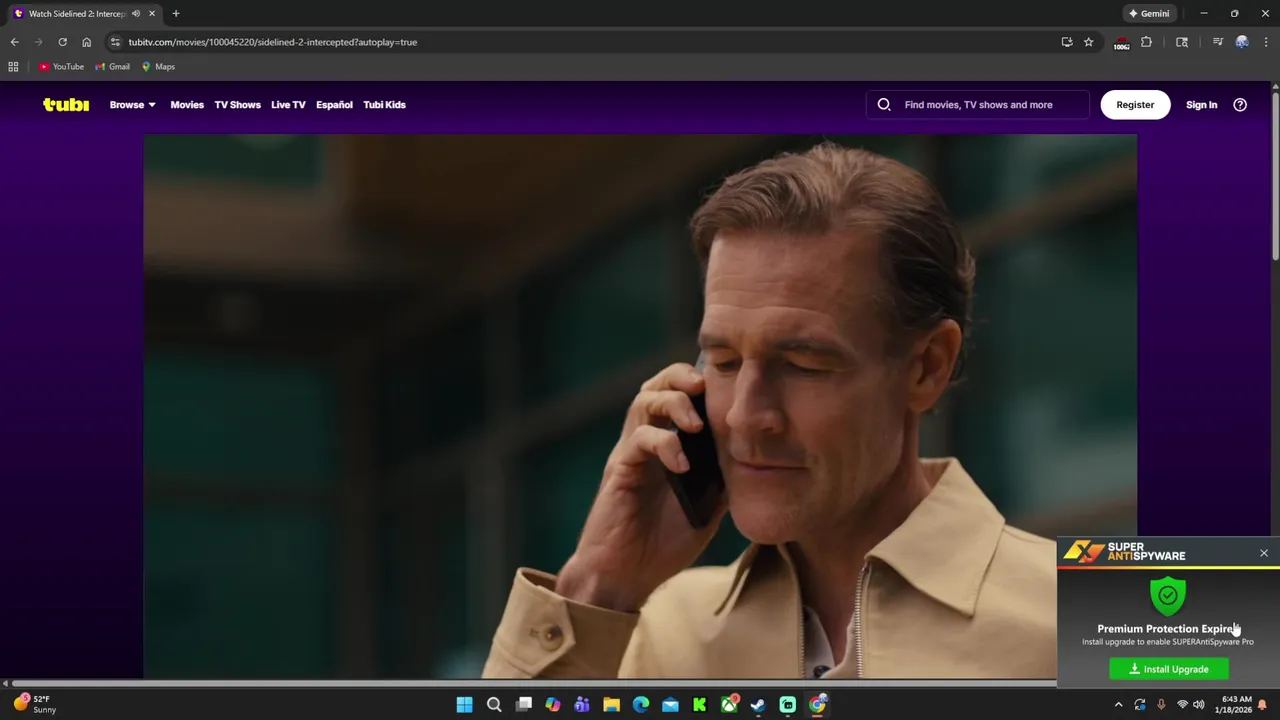Open a new tab
The height and width of the screenshot is (720, 1280).
176,13
